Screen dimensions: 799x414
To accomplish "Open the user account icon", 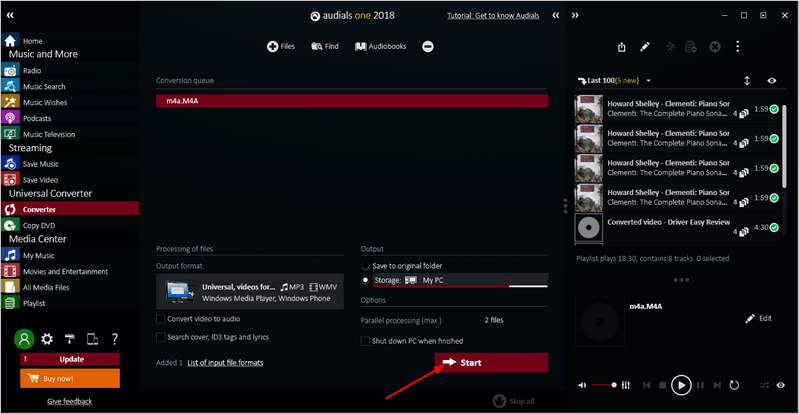I will [x=24, y=339].
